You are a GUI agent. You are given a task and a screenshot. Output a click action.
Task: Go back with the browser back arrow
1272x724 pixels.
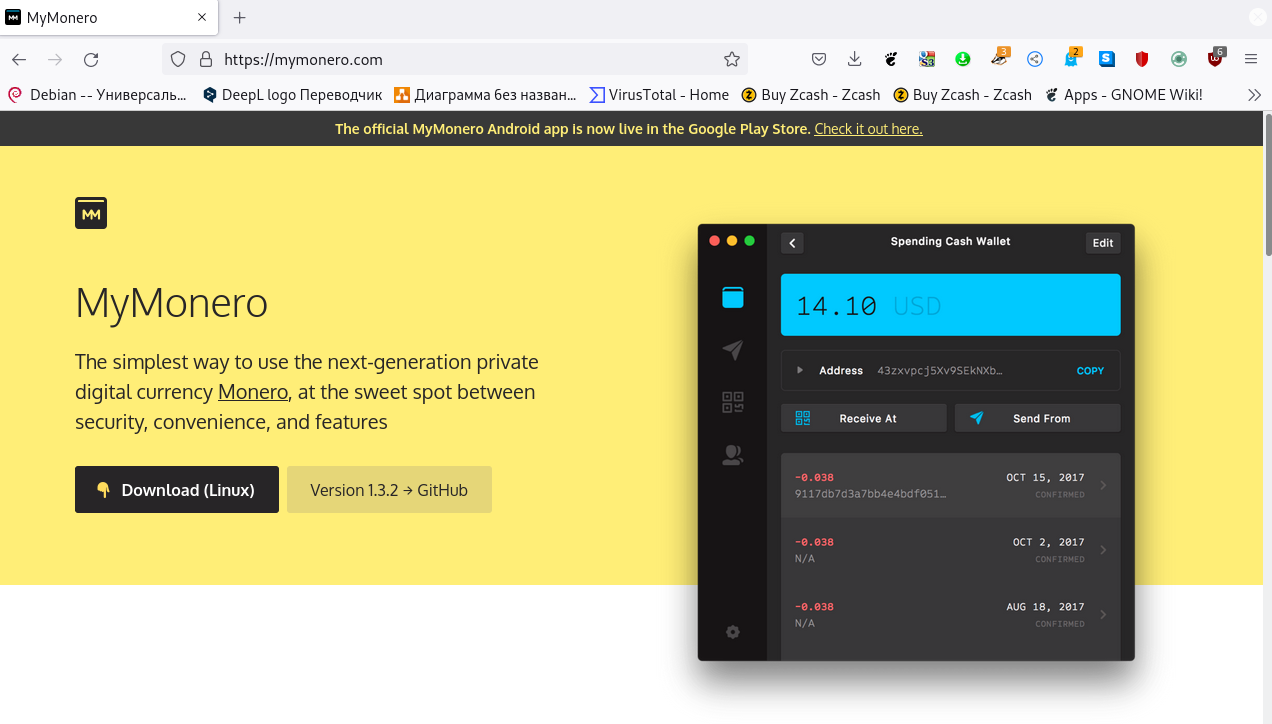click(x=19, y=60)
